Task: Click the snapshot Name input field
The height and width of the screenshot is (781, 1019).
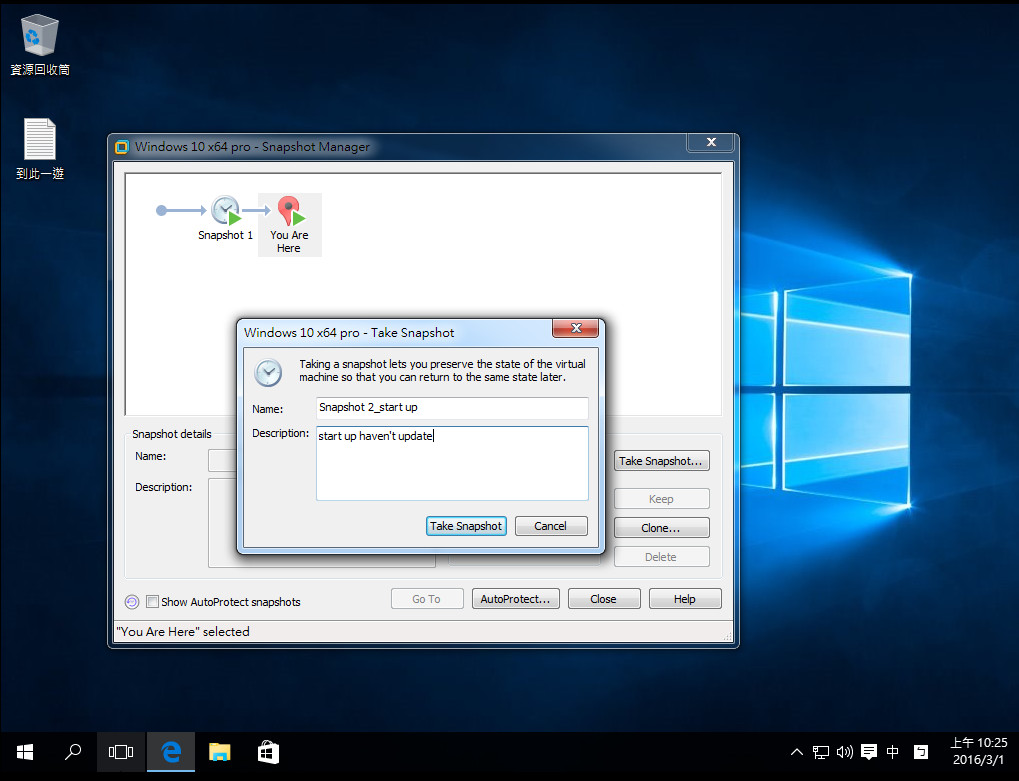Action: 452,408
